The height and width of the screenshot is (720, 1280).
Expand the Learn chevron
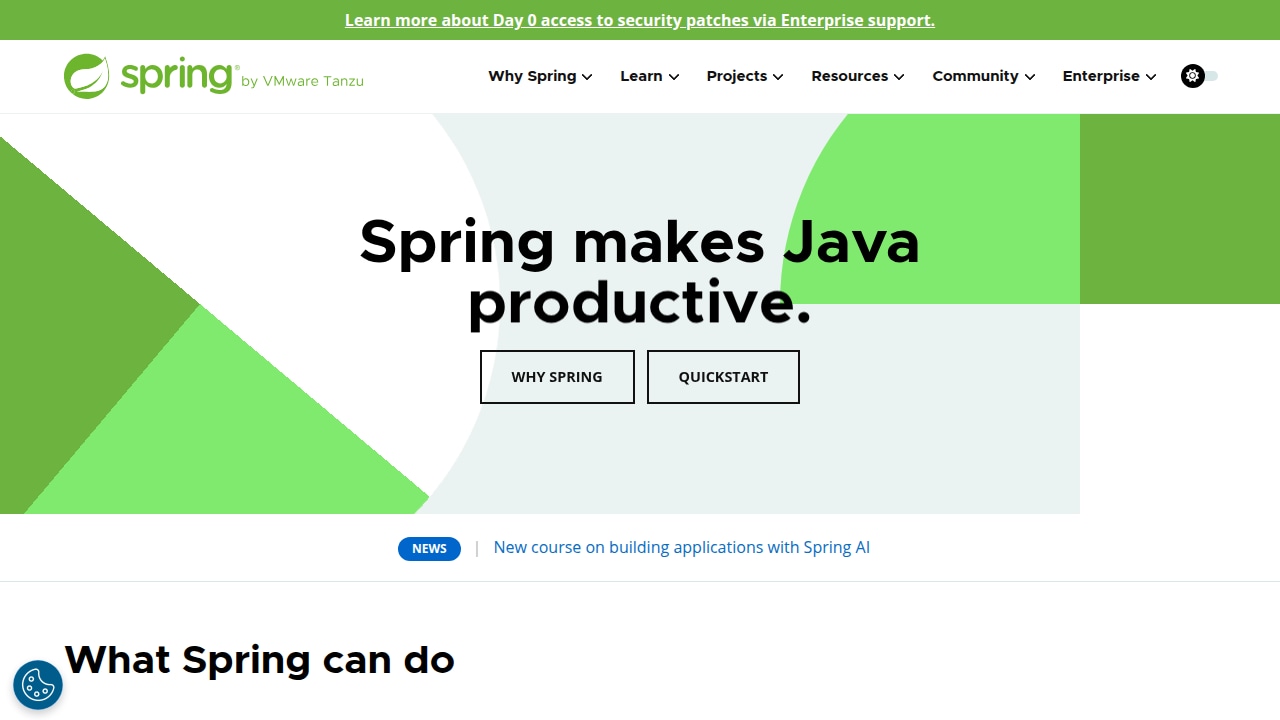(x=674, y=77)
